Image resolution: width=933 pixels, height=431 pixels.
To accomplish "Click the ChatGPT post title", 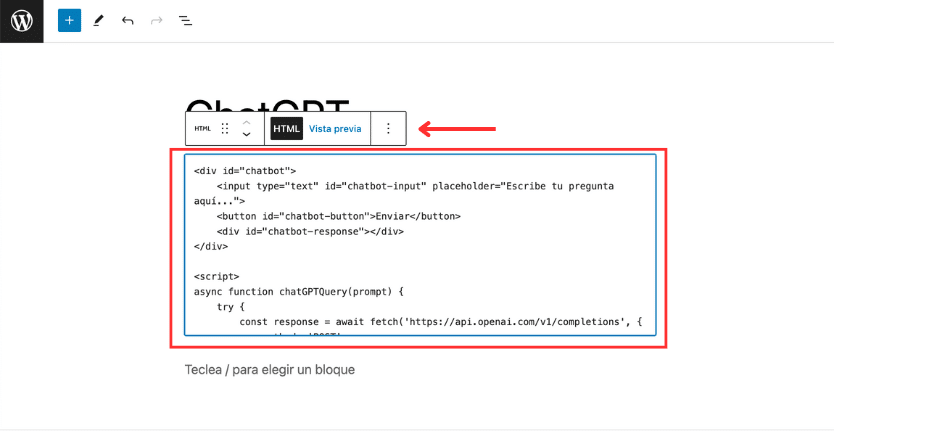I will click(x=267, y=103).
